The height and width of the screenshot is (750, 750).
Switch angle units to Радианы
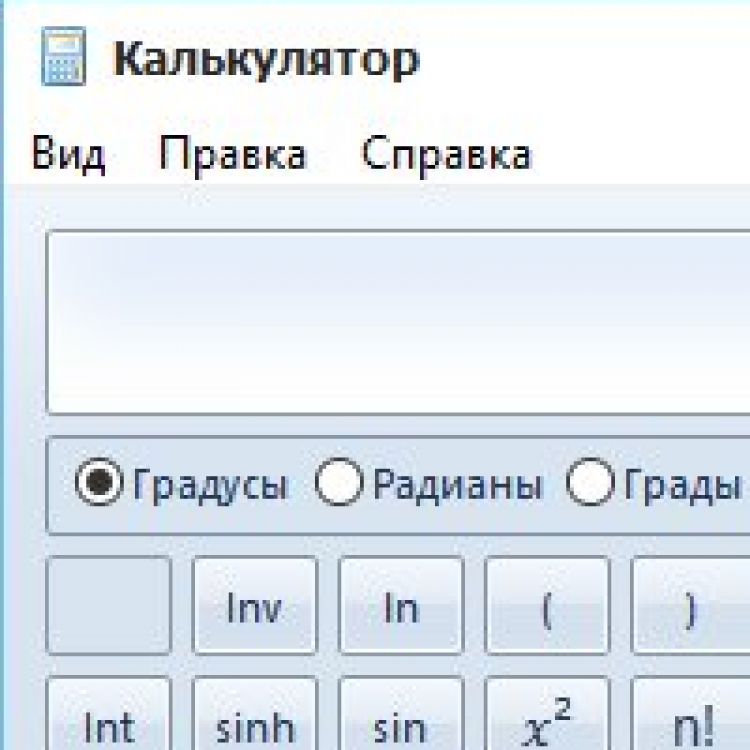338,485
